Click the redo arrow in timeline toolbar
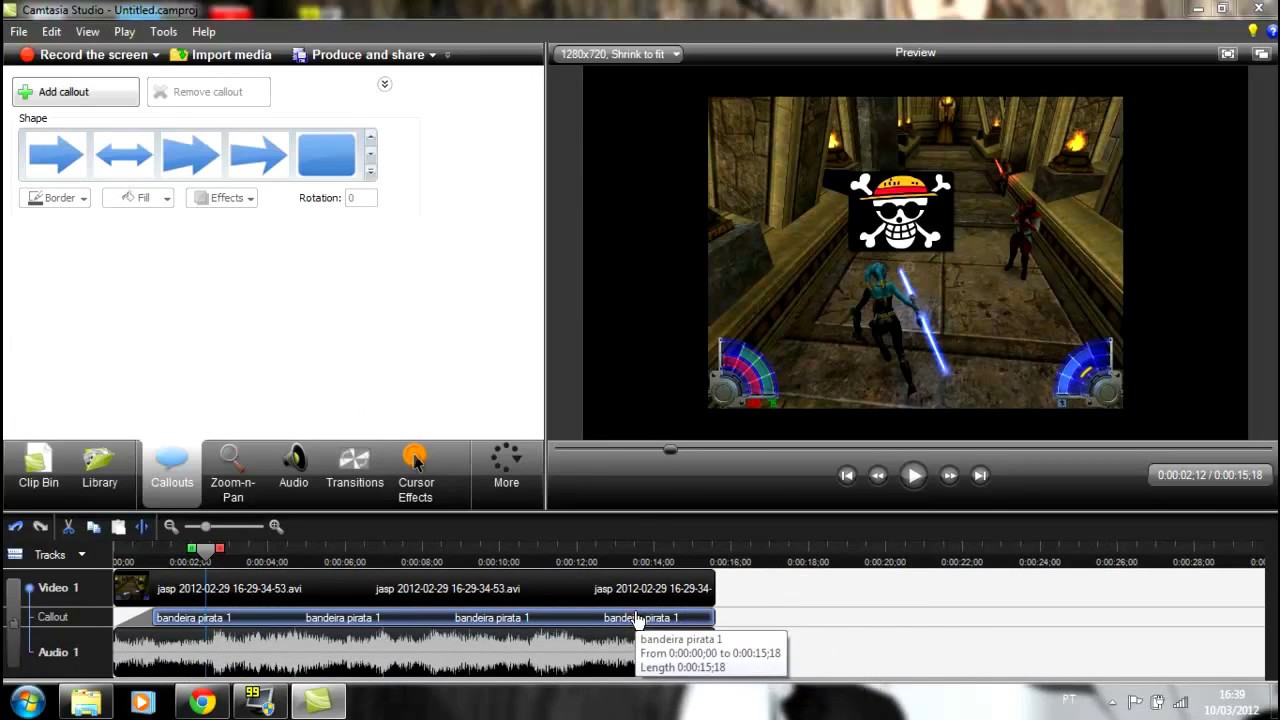Image resolution: width=1280 pixels, height=720 pixels. 40,527
